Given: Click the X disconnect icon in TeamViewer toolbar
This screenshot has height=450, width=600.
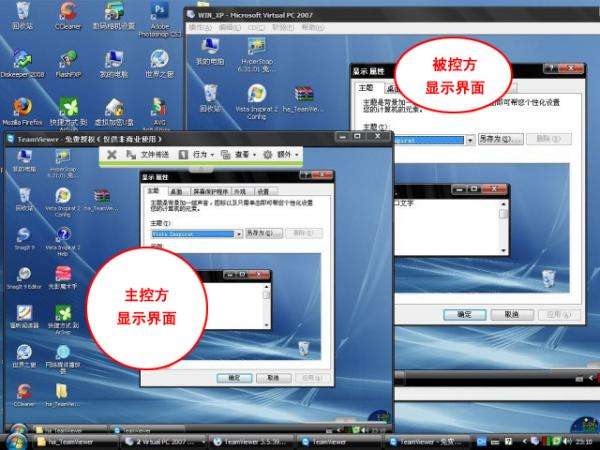Looking at the screenshot, I should click(111, 155).
